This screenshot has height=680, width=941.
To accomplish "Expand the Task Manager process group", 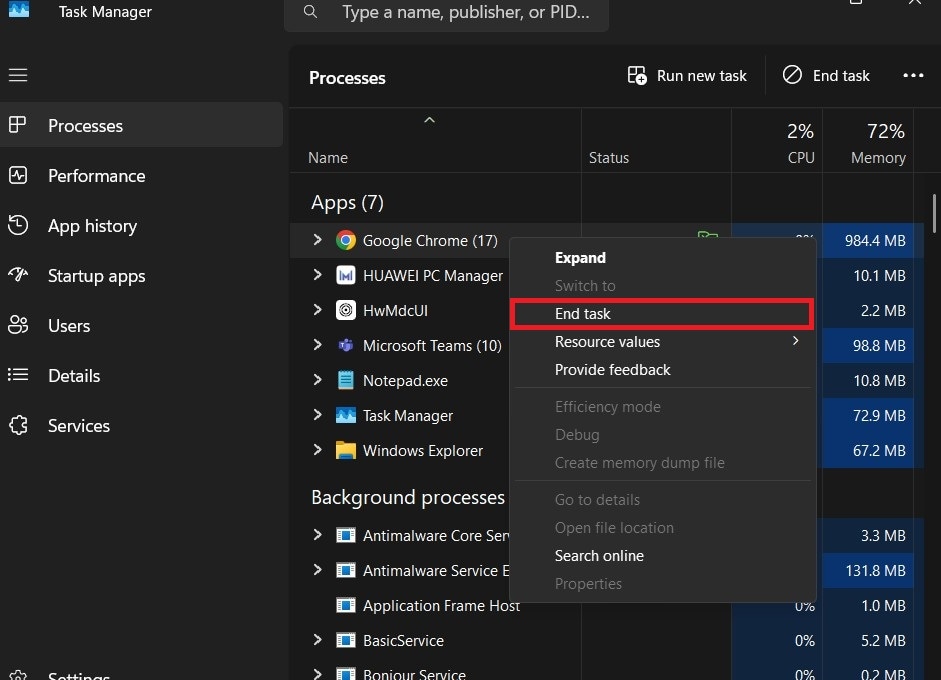I will pos(317,414).
